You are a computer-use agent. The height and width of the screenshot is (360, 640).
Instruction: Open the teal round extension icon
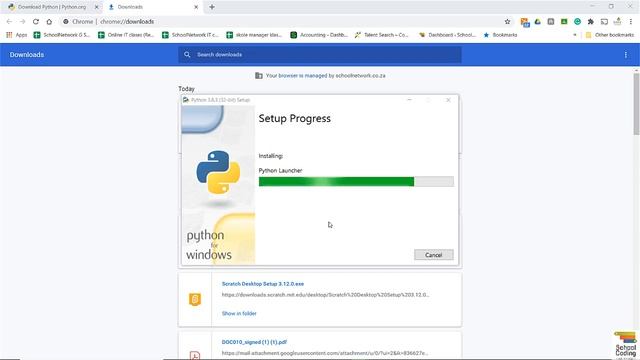(577, 22)
